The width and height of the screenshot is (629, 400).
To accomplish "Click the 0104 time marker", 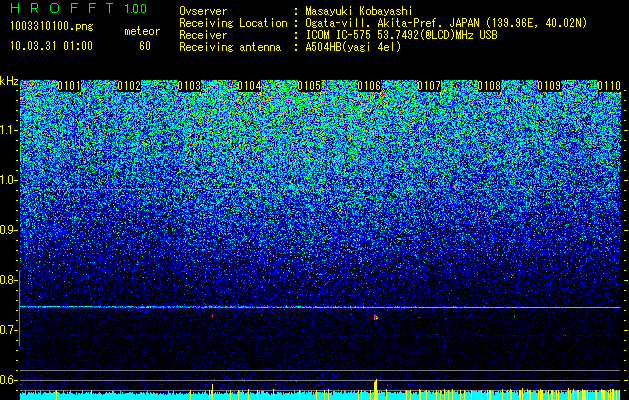I will [249, 86].
